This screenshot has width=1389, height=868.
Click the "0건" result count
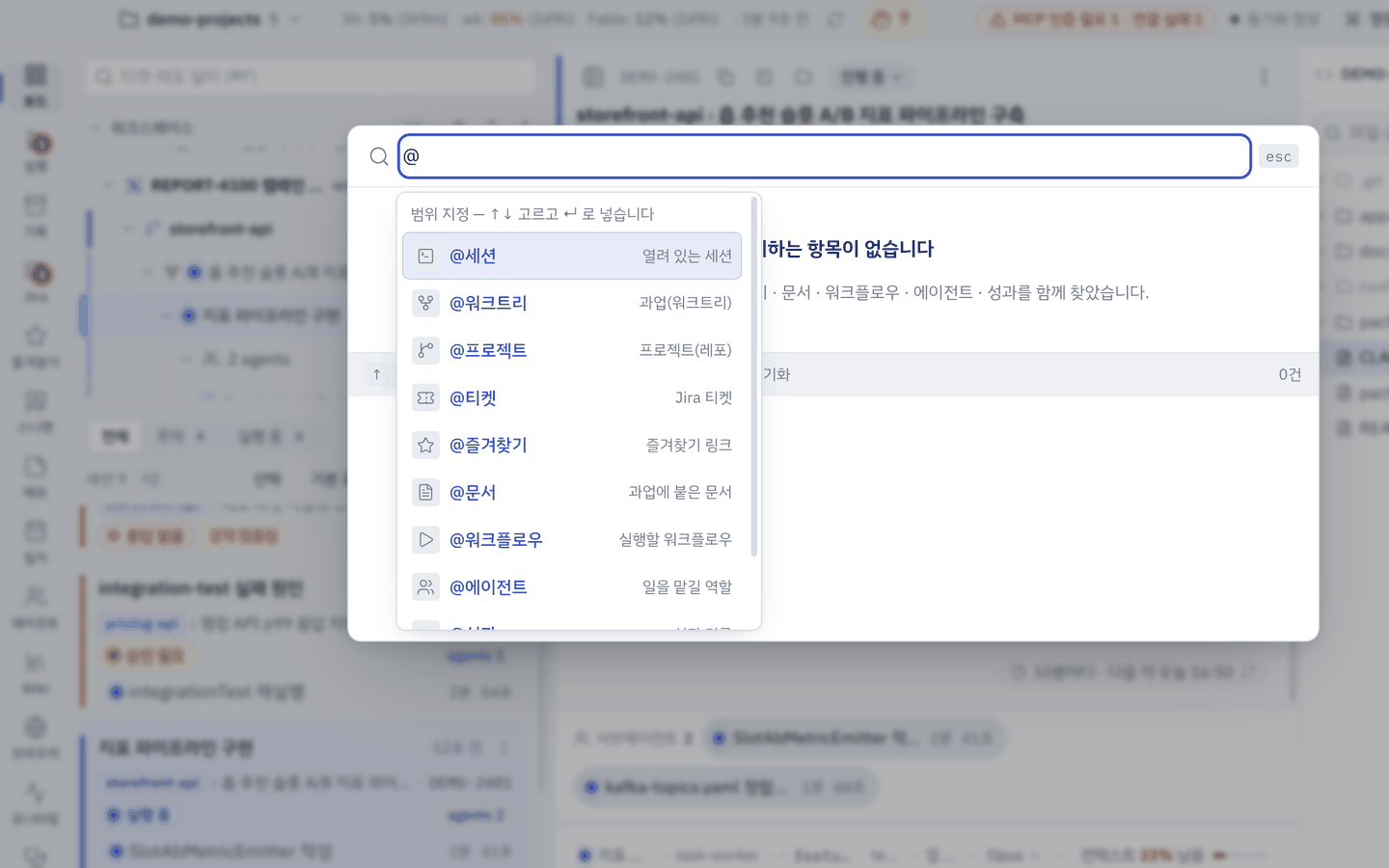1290,374
